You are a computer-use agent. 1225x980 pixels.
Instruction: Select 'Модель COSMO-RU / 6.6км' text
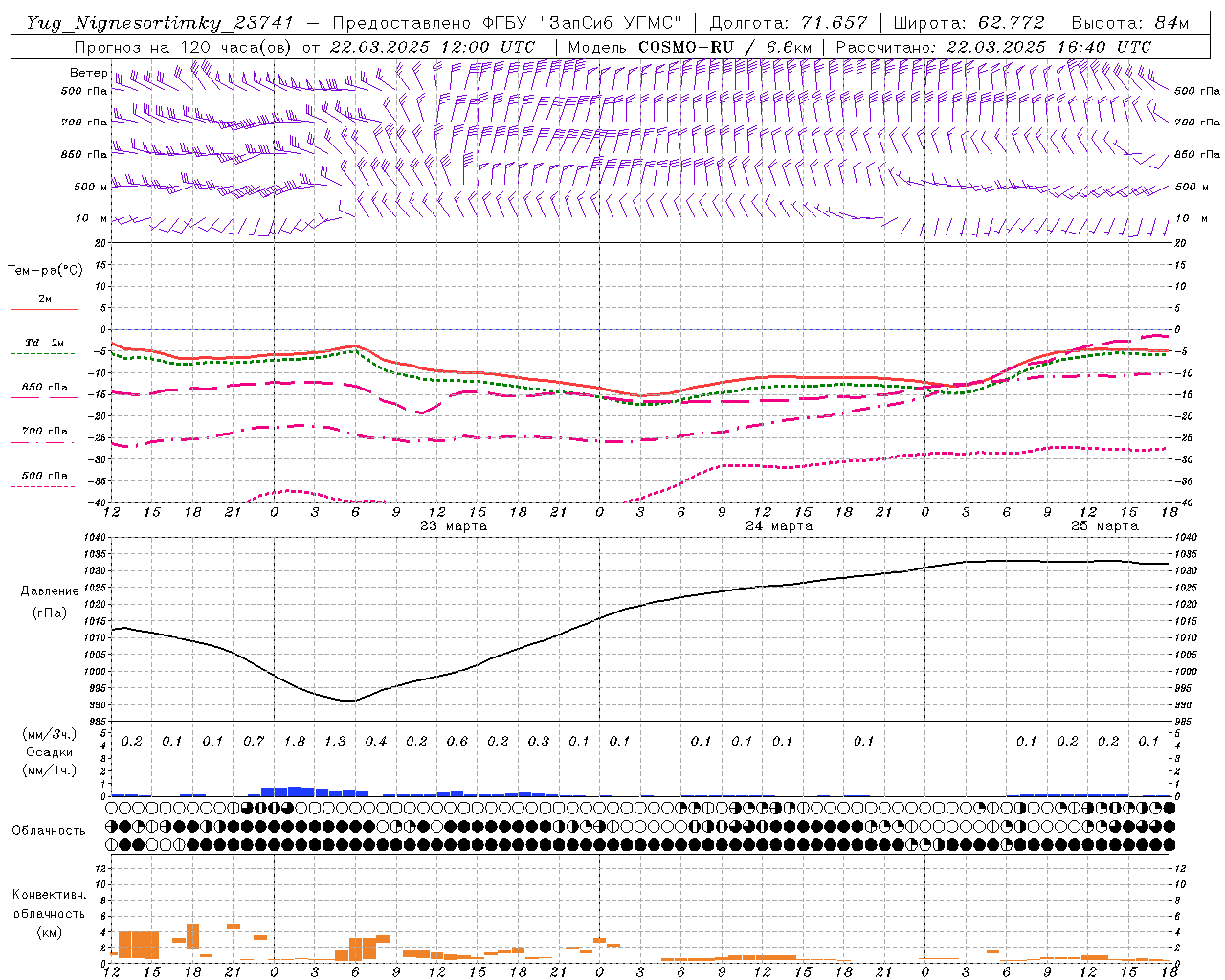point(690,47)
